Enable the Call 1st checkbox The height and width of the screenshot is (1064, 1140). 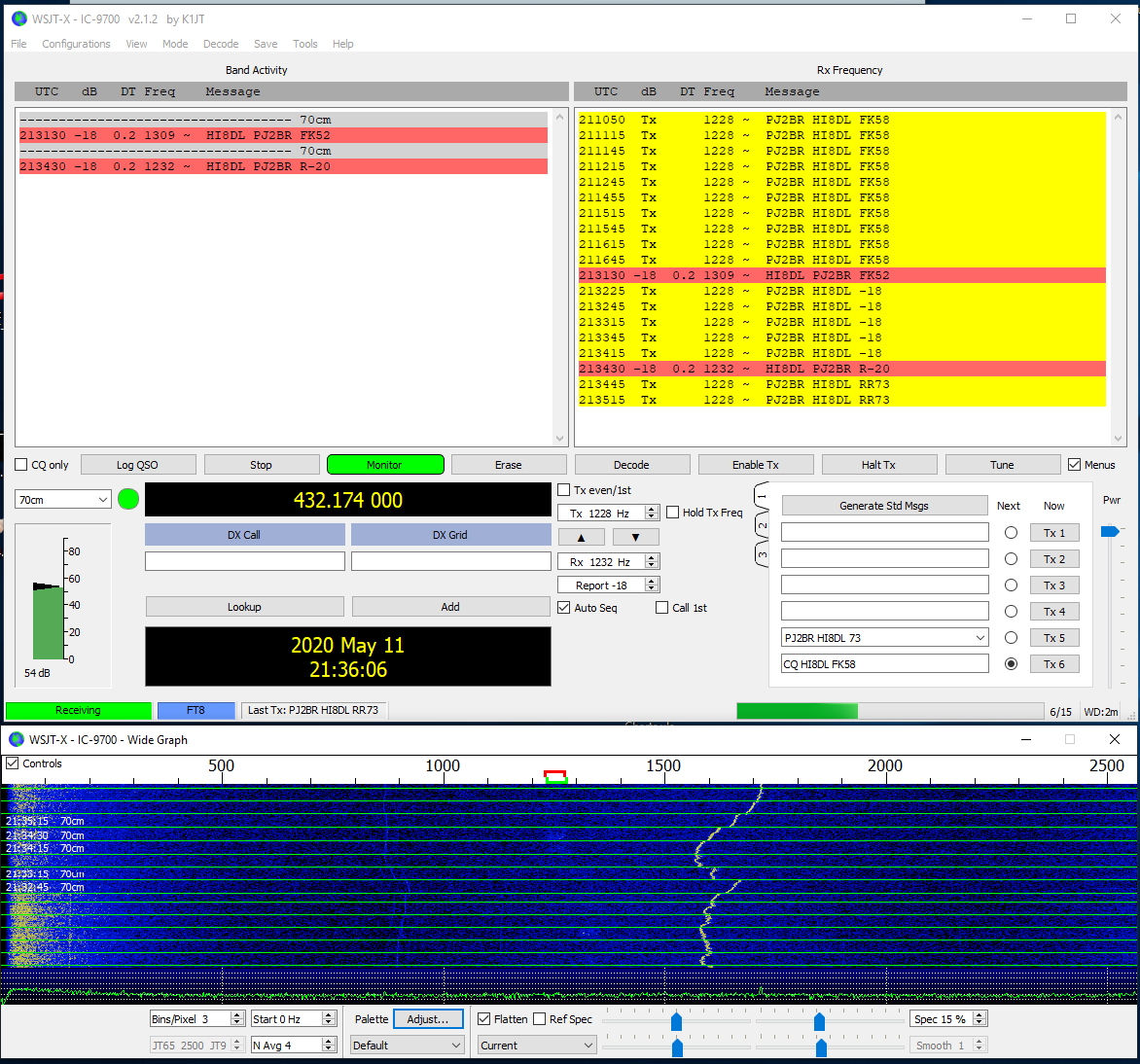(661, 607)
